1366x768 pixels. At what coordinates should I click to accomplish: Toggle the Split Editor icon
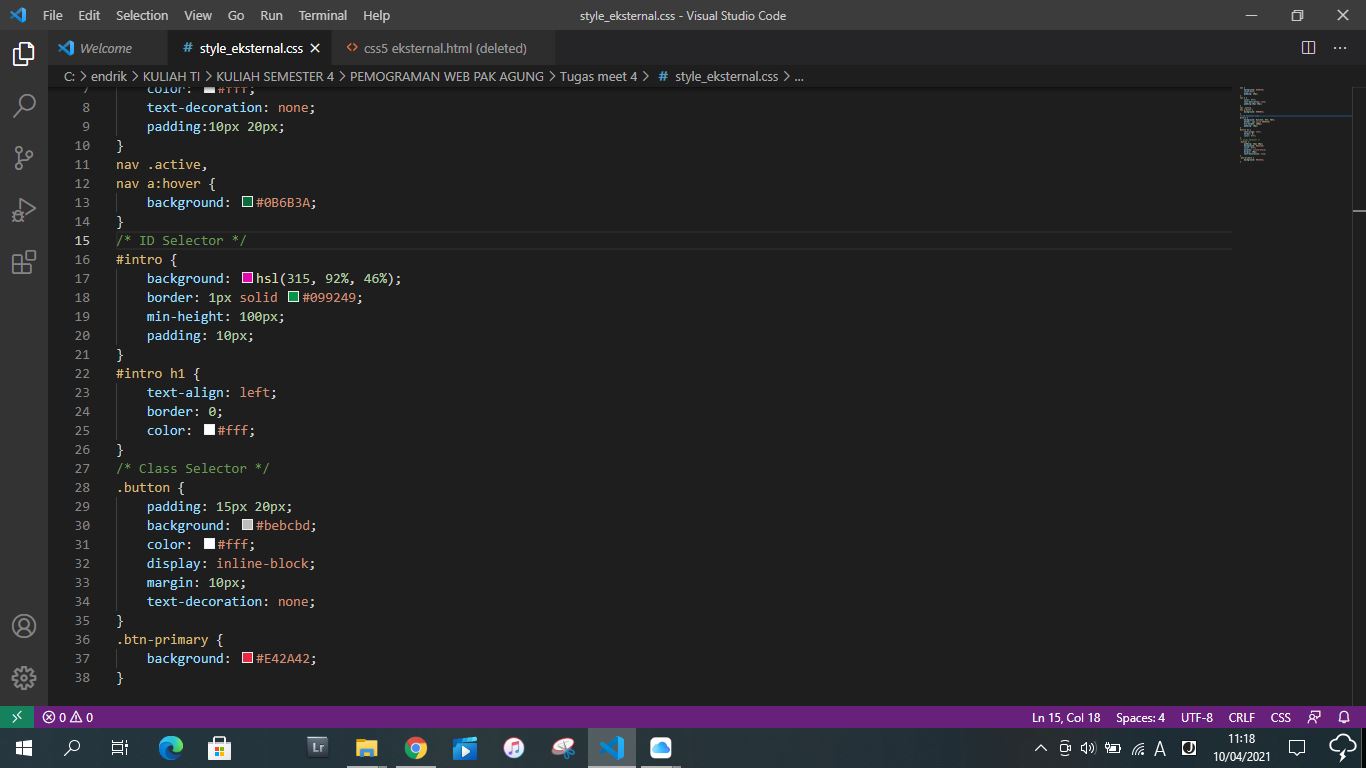(x=1308, y=47)
